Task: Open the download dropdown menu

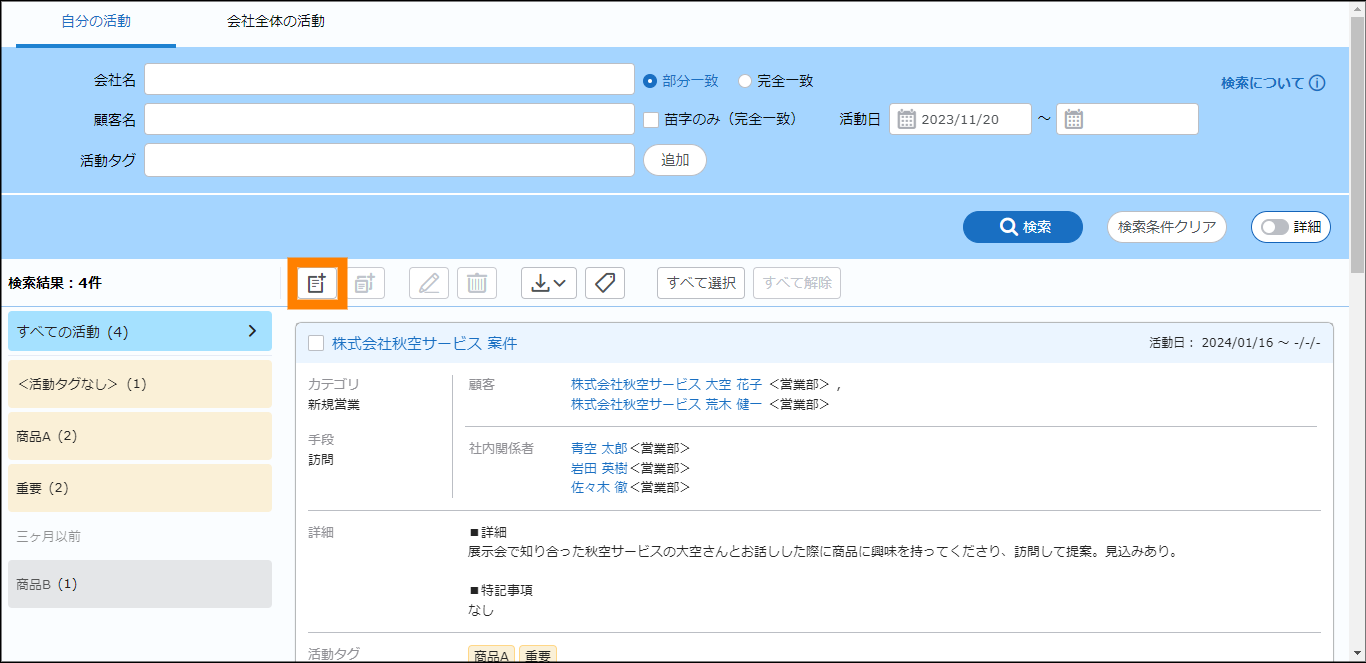Action: click(549, 283)
